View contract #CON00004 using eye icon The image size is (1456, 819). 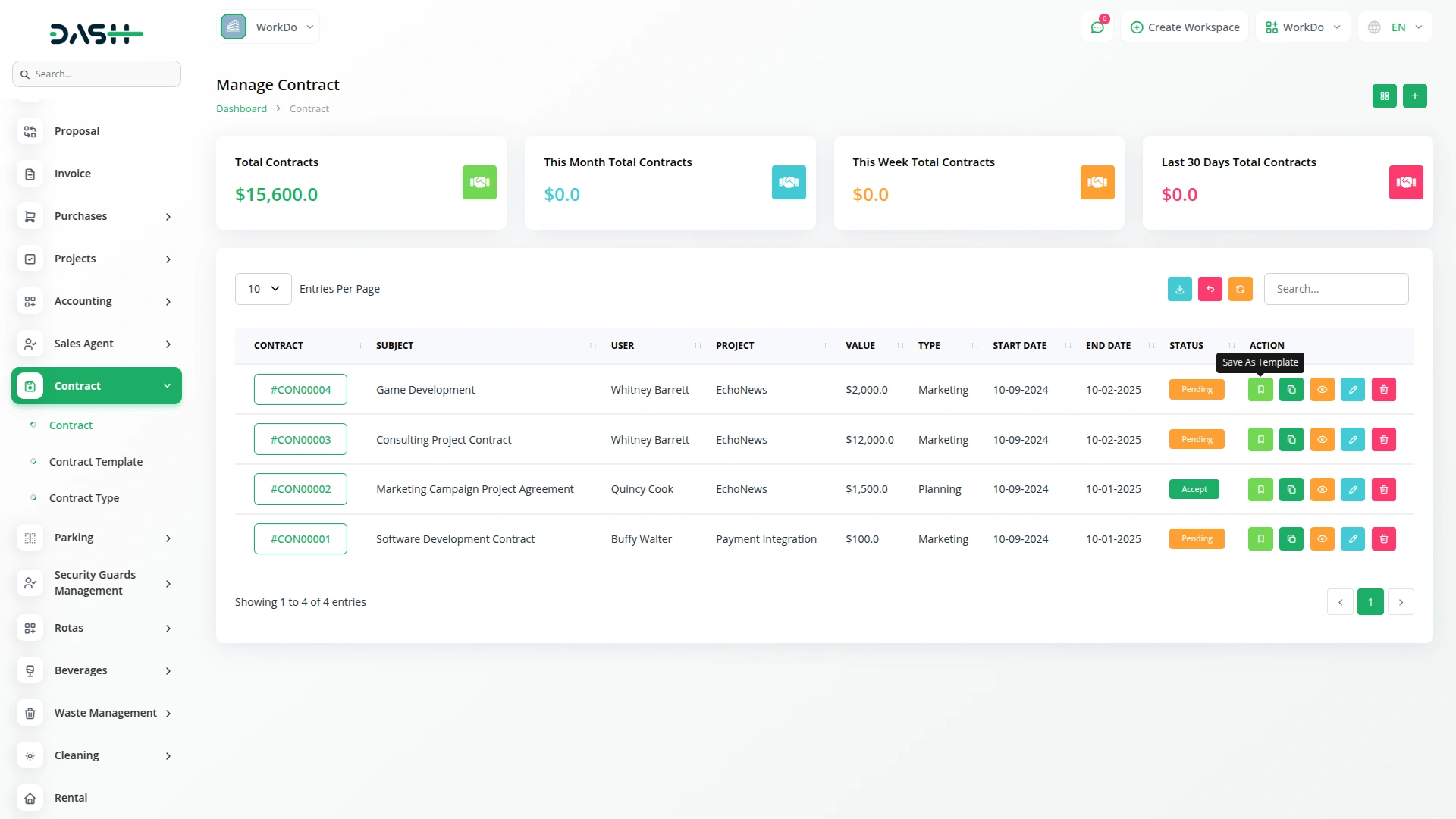pyautogui.click(x=1322, y=390)
